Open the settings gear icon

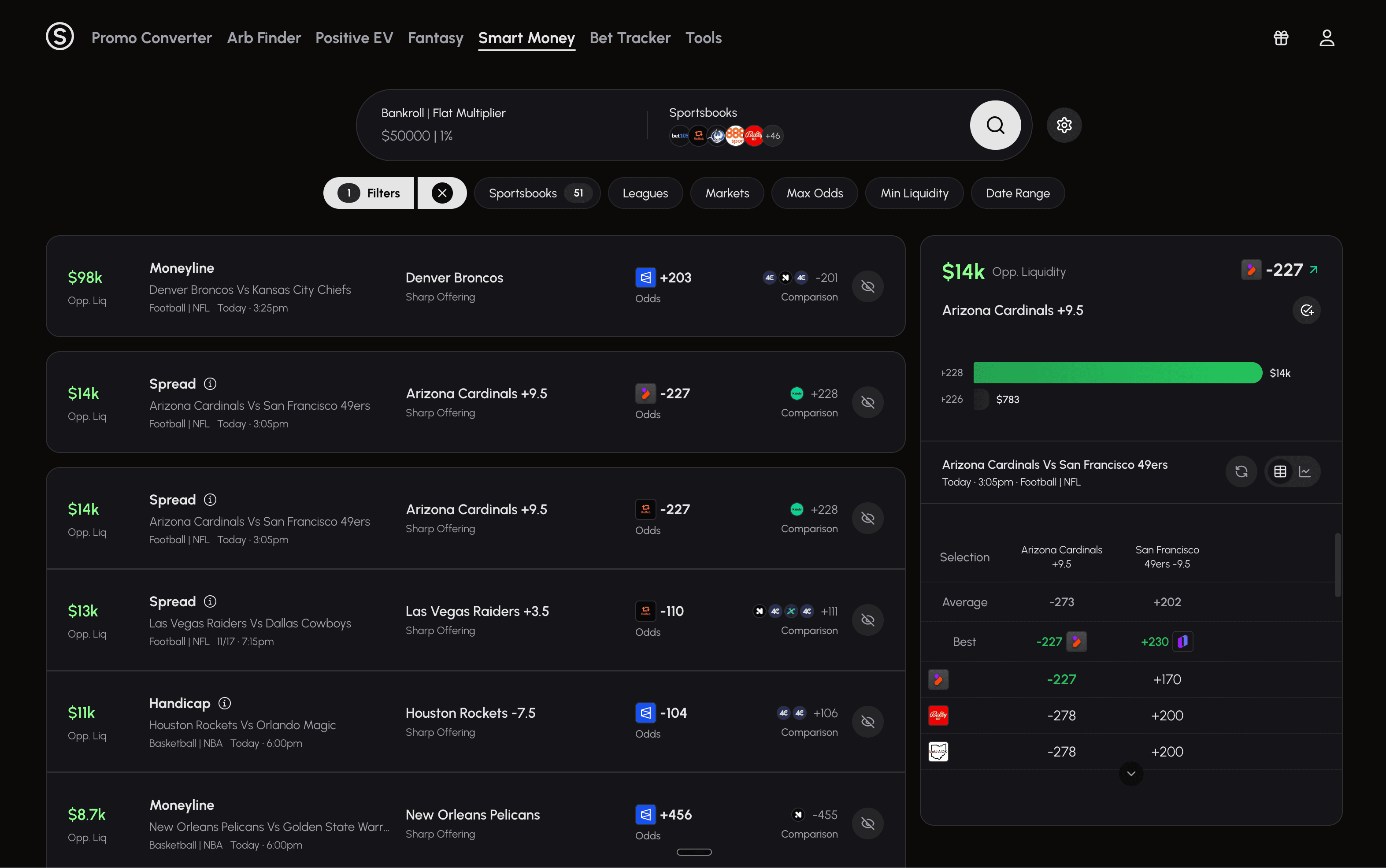(1064, 125)
